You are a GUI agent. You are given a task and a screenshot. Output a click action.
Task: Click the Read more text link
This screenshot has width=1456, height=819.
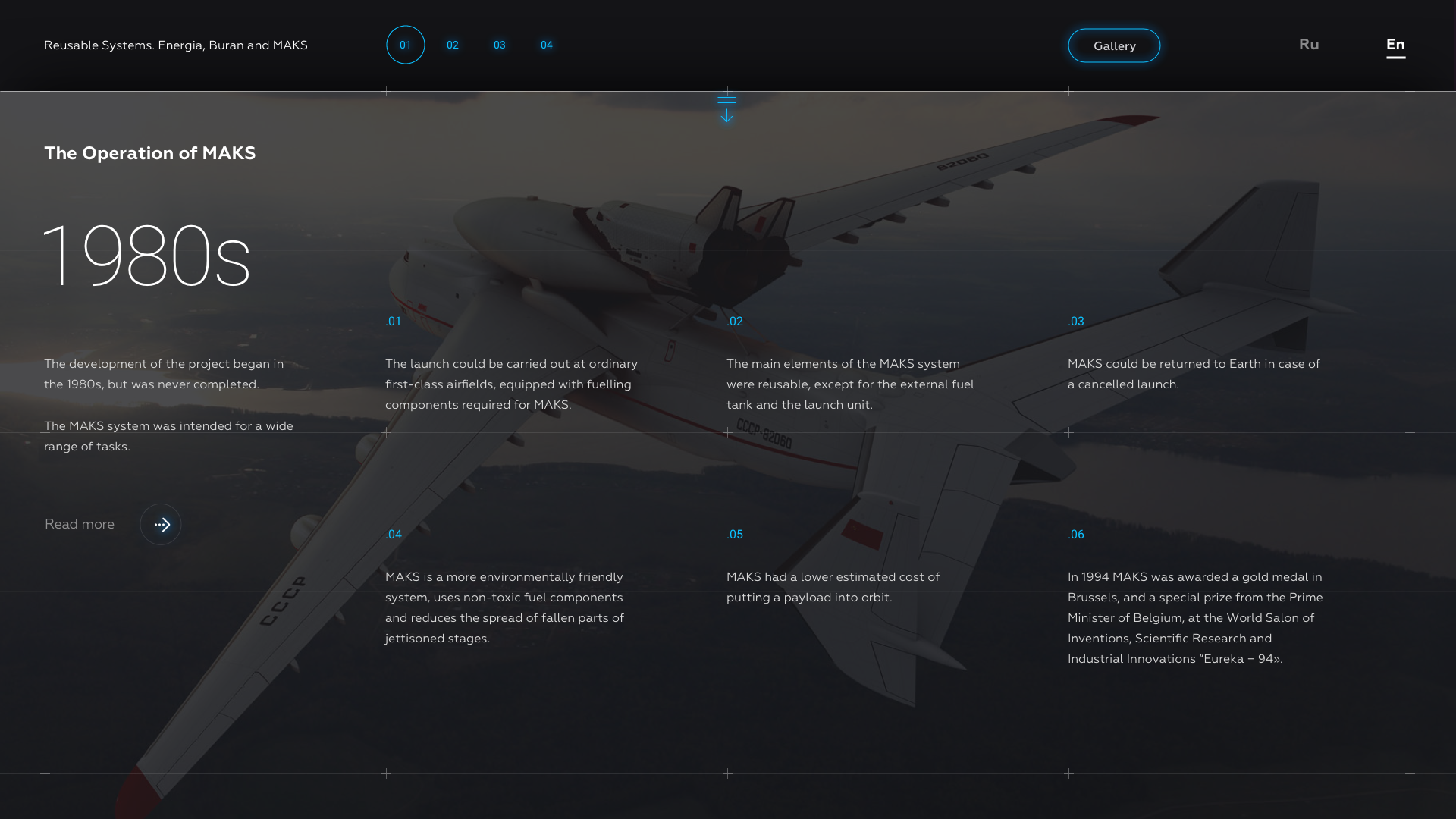[x=80, y=524]
